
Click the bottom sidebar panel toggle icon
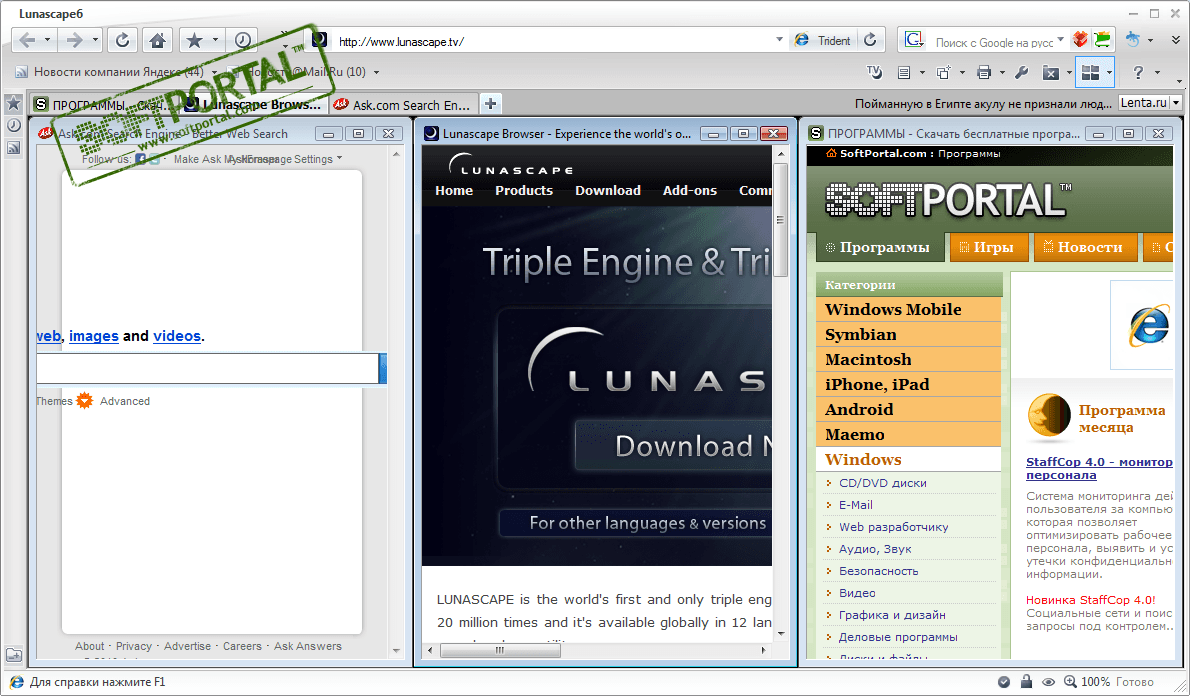pyautogui.click(x=14, y=654)
